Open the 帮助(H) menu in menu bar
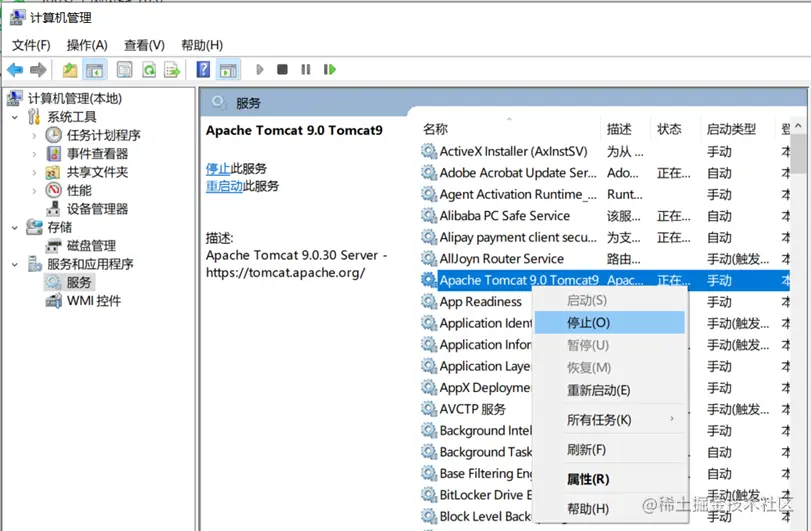Image resolution: width=811 pixels, height=531 pixels. coord(202,45)
